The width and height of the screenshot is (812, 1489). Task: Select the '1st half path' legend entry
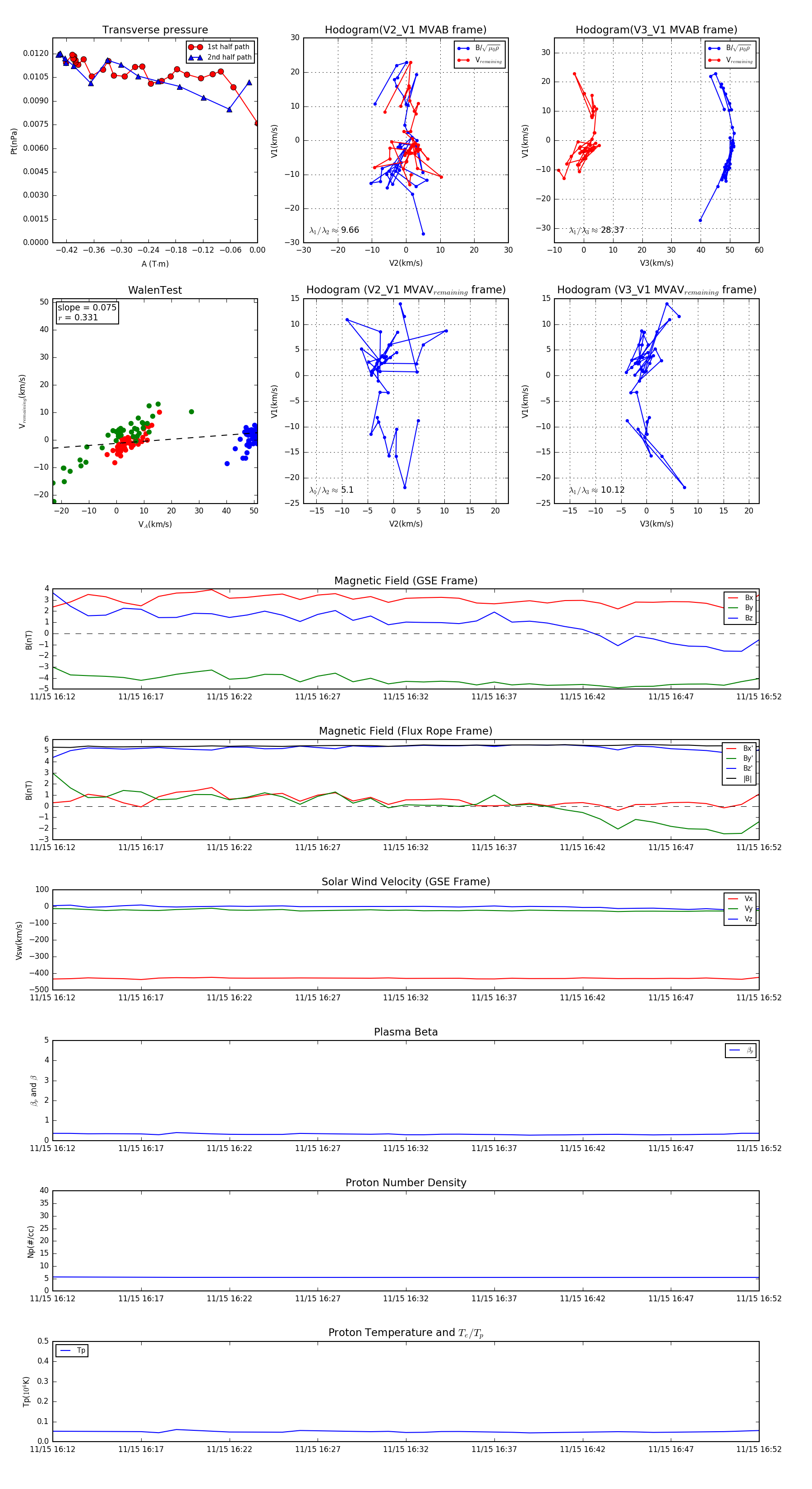pos(220,47)
